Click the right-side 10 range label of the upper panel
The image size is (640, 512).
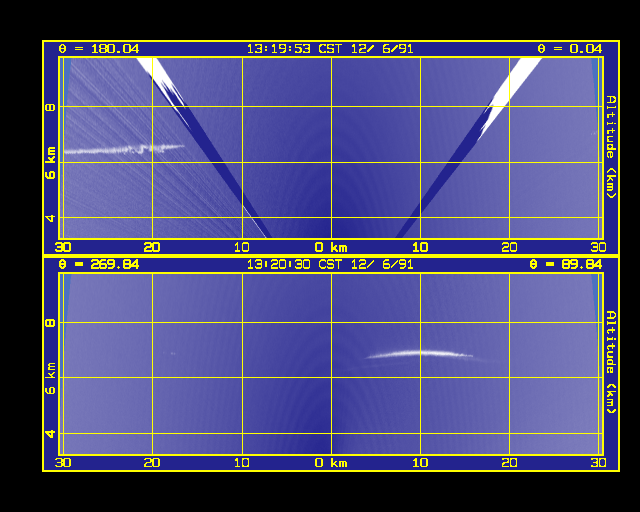(420, 247)
